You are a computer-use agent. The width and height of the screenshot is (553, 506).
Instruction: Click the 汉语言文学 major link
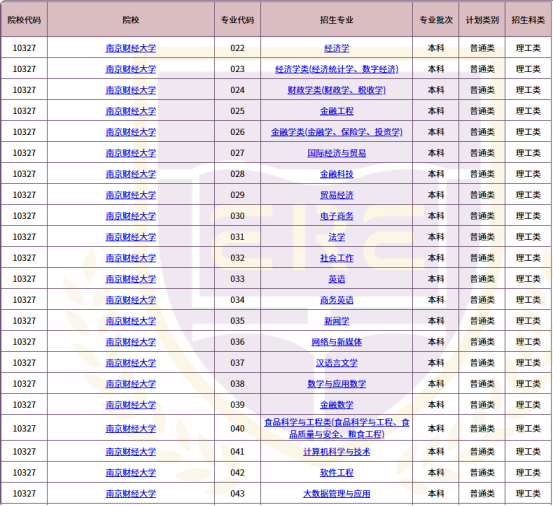336,363
